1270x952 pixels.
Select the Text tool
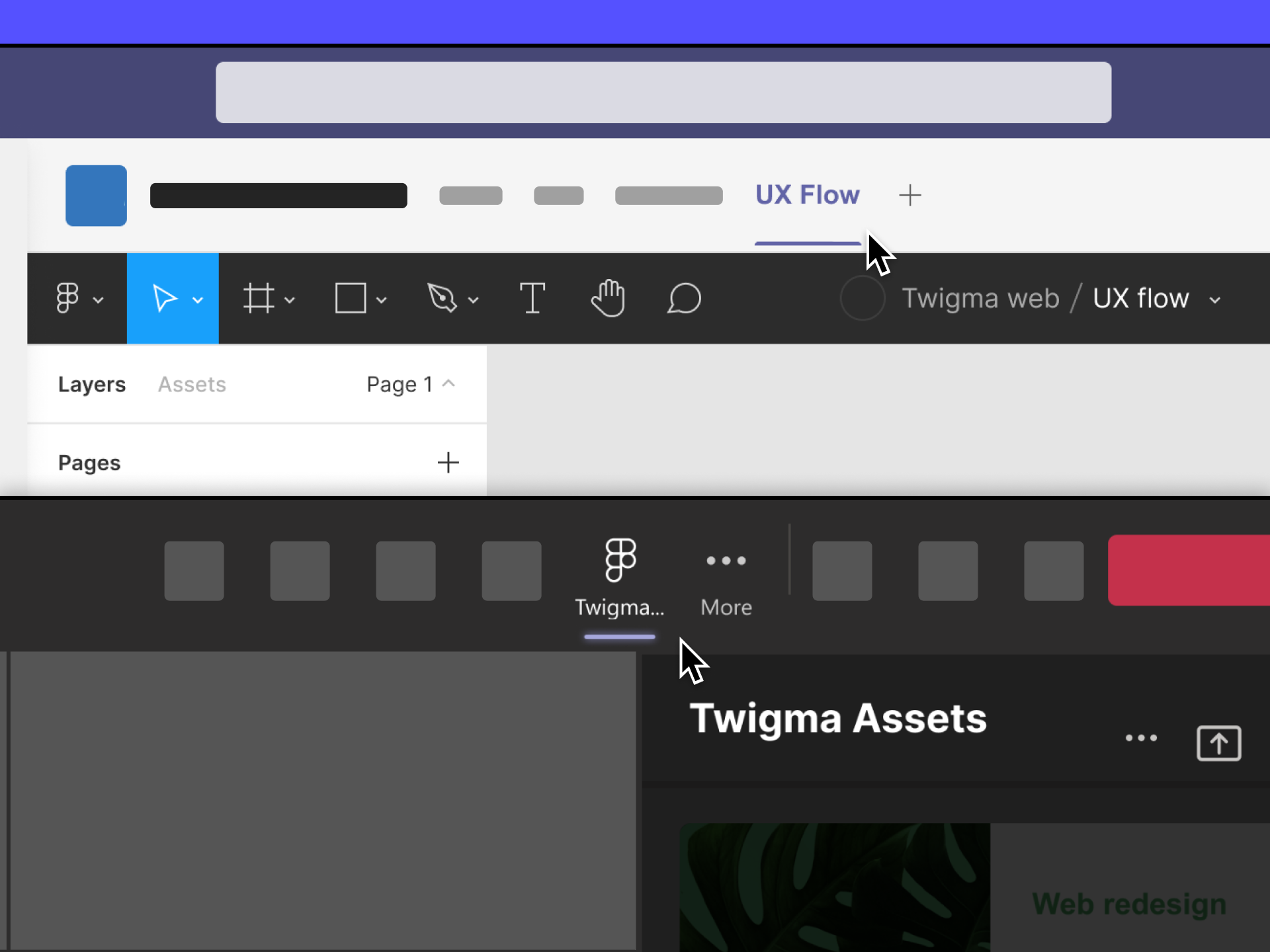coord(532,298)
